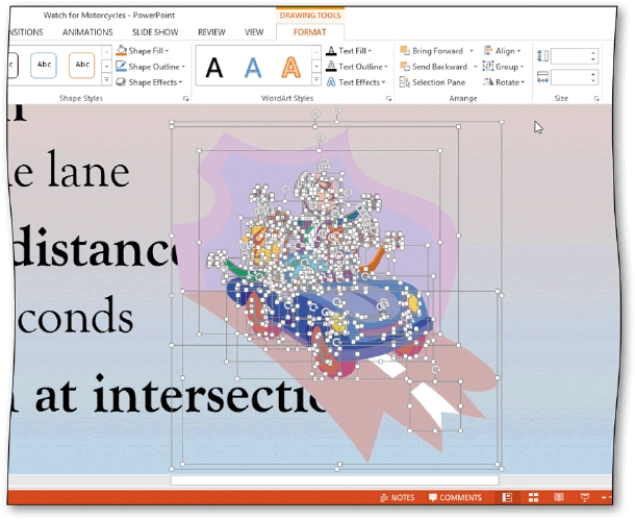Decrease Shape Width with down stepper

(593, 81)
